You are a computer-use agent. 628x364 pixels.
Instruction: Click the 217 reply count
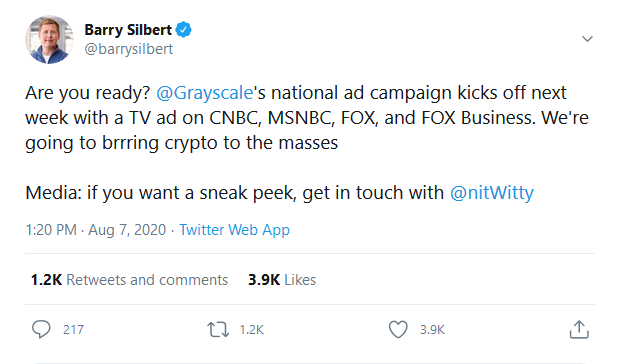[73, 330]
